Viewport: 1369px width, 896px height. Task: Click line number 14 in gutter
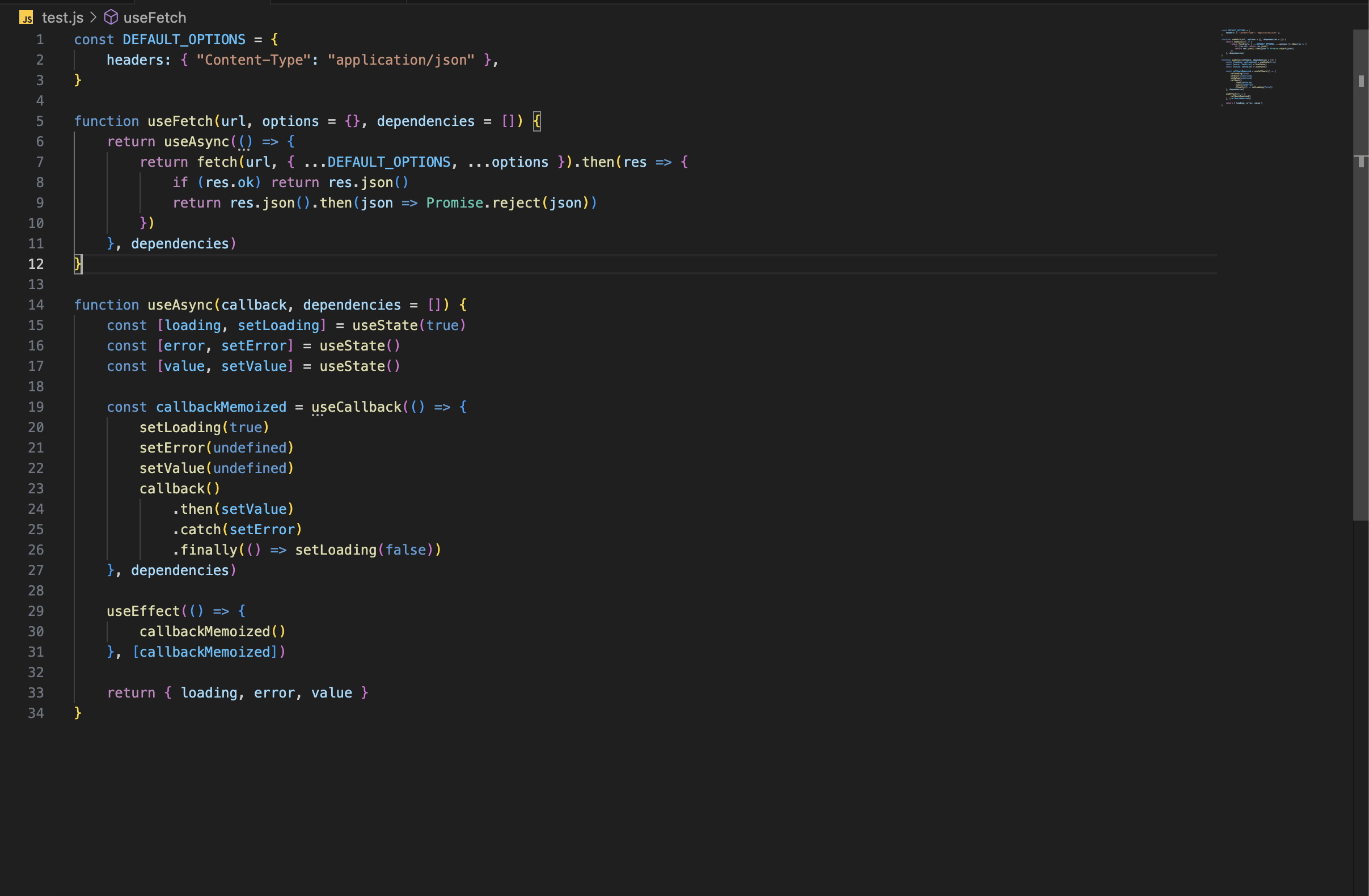pyautogui.click(x=36, y=305)
